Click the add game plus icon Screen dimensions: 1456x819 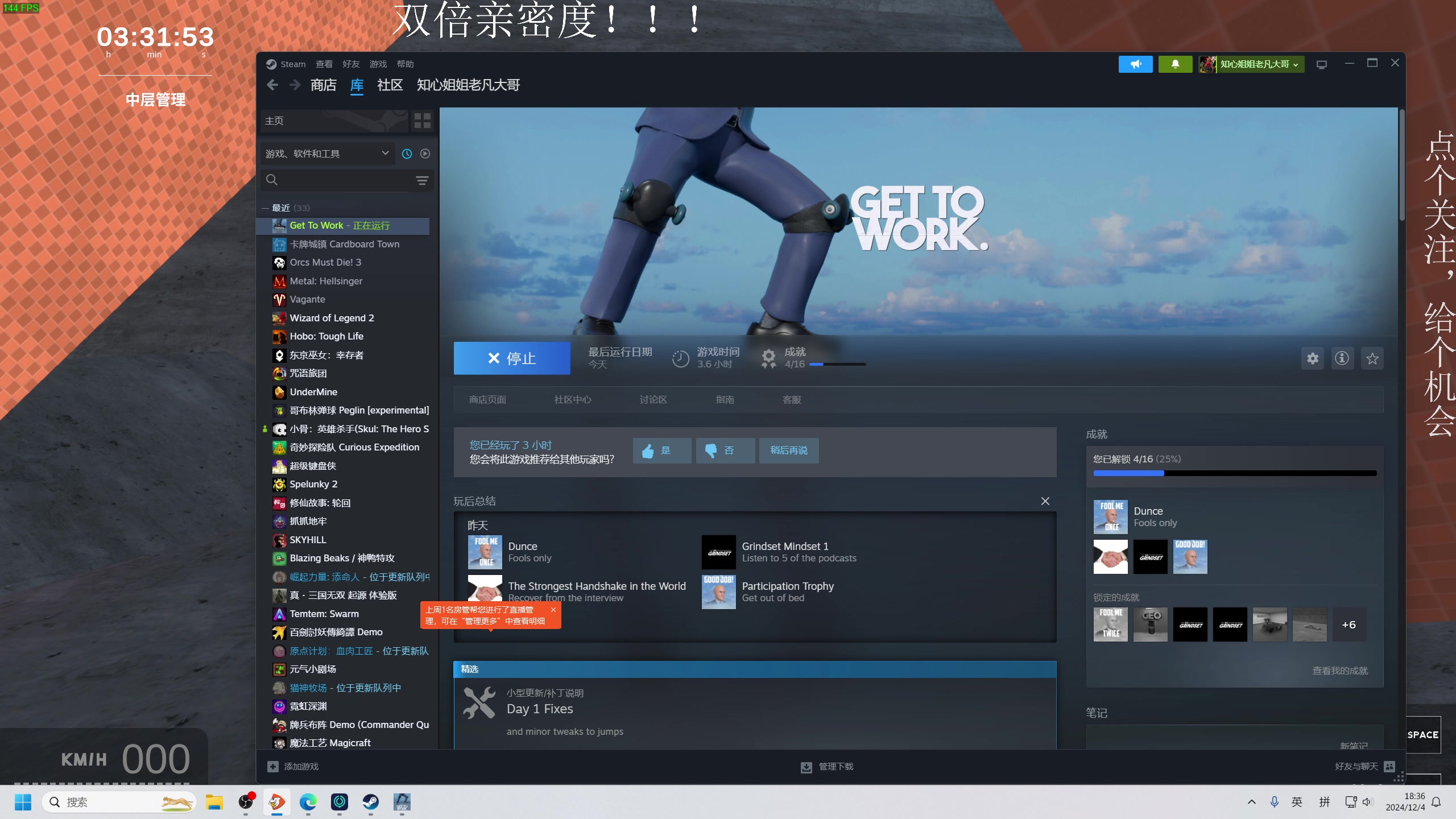[x=273, y=767]
